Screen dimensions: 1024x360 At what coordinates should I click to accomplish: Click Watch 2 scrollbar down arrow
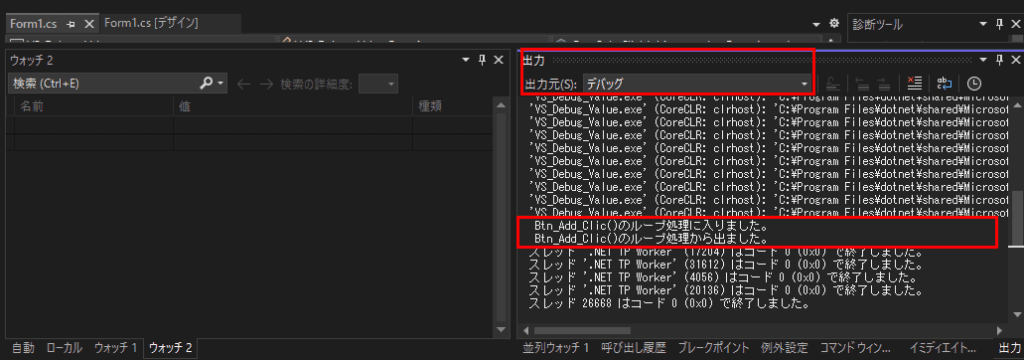coord(501,330)
